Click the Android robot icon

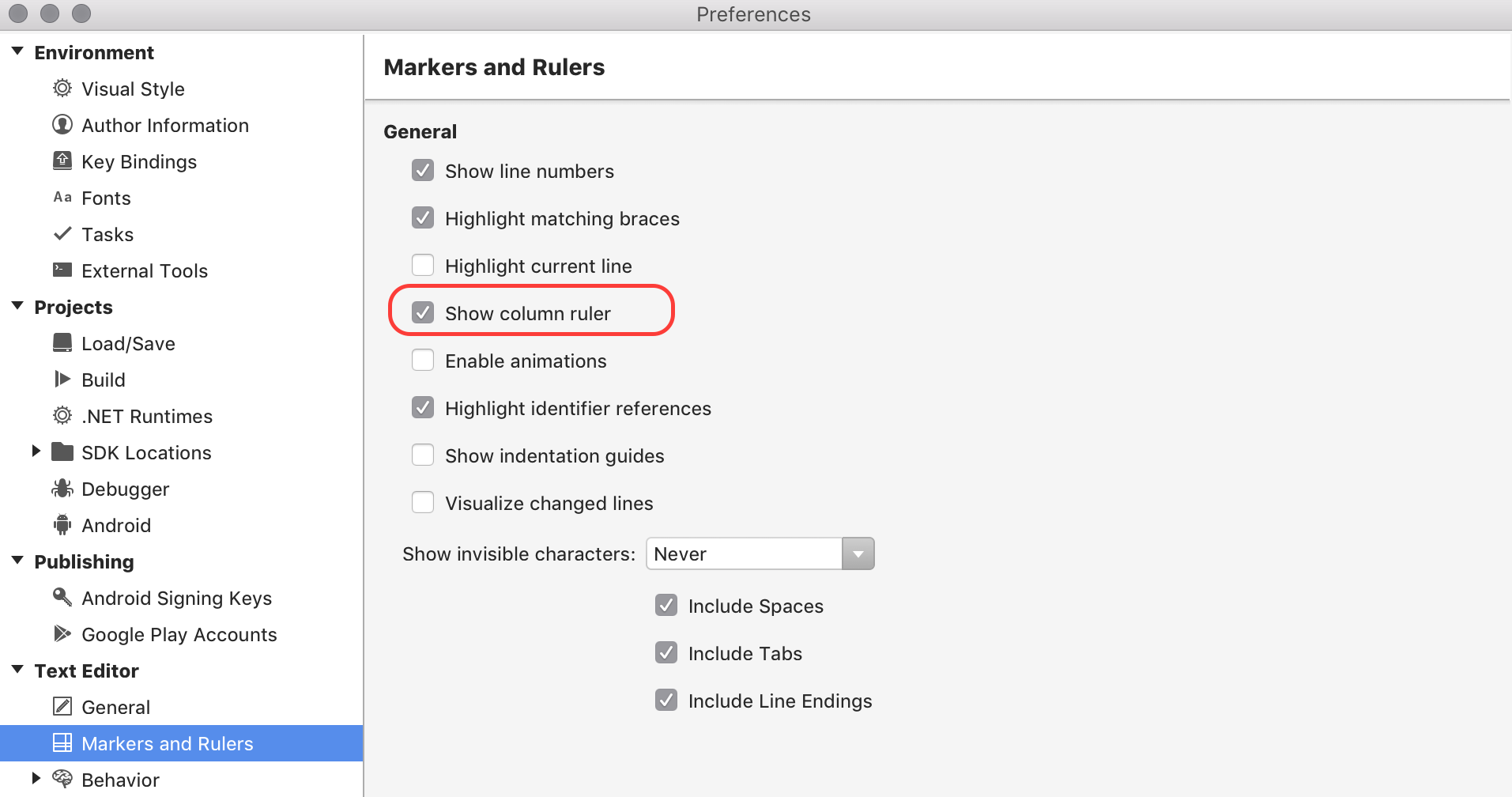coord(62,524)
